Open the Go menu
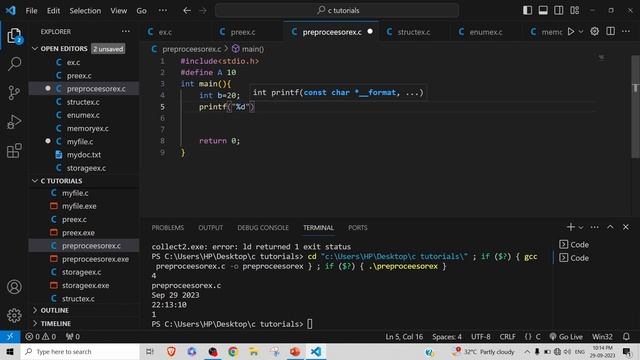Viewport: 640px width, 360px height. [x=141, y=11]
